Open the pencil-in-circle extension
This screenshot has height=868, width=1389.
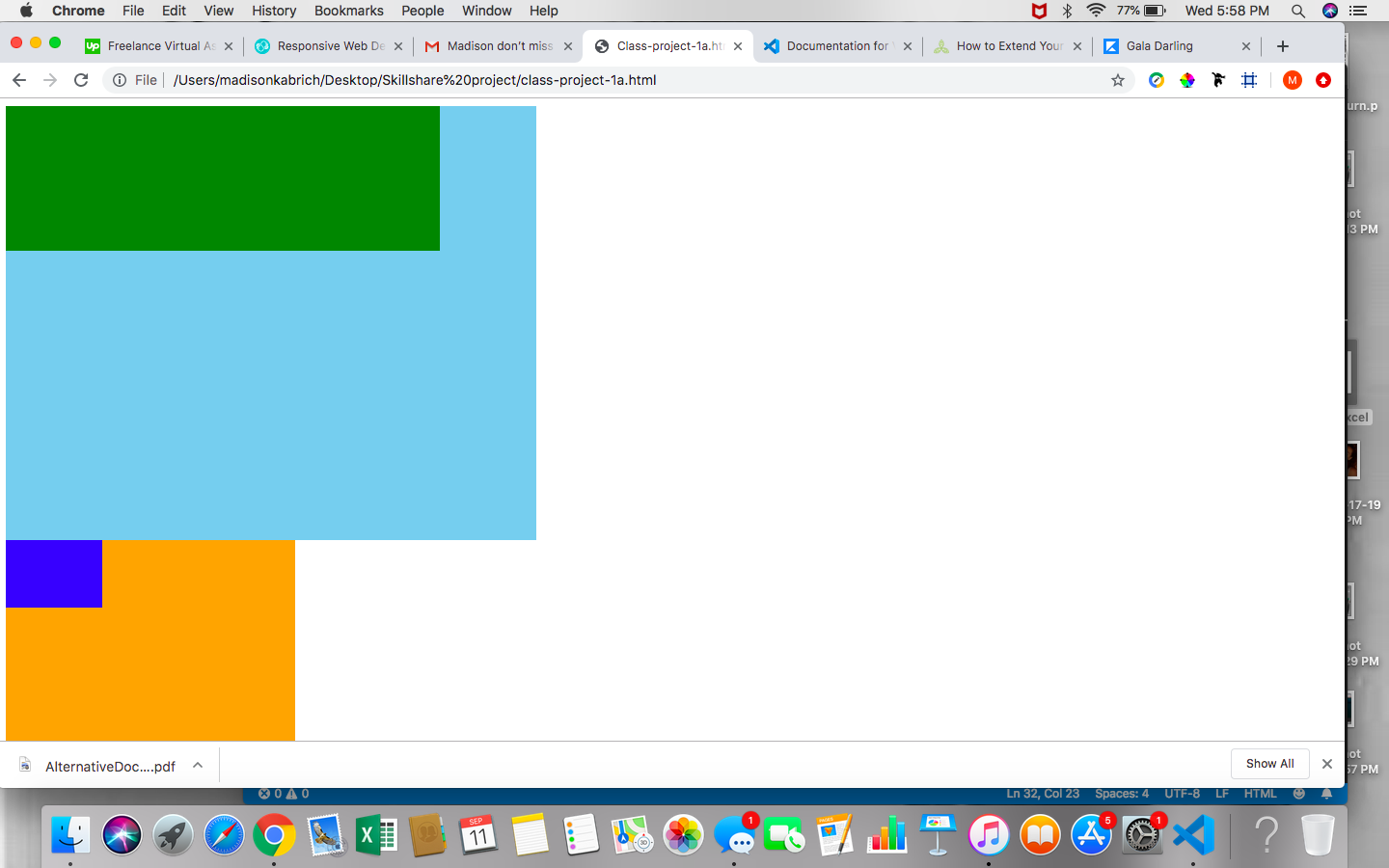(x=1157, y=80)
